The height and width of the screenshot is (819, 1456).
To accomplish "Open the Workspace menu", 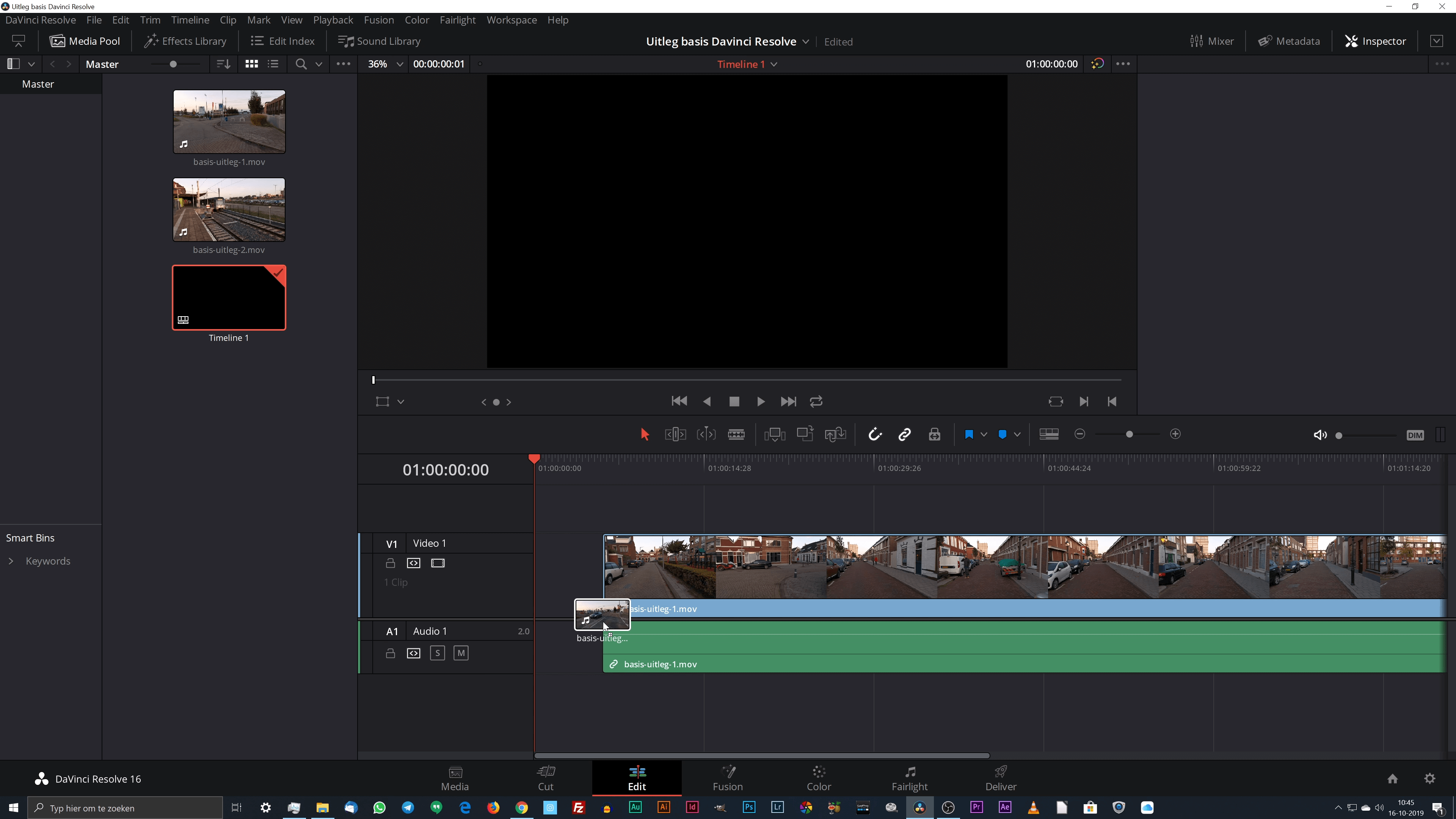I will coord(511,20).
